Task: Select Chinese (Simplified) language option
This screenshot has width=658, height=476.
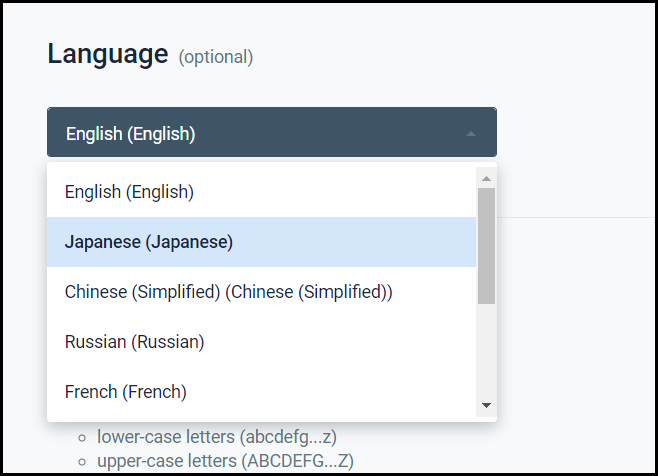Action: (x=261, y=292)
